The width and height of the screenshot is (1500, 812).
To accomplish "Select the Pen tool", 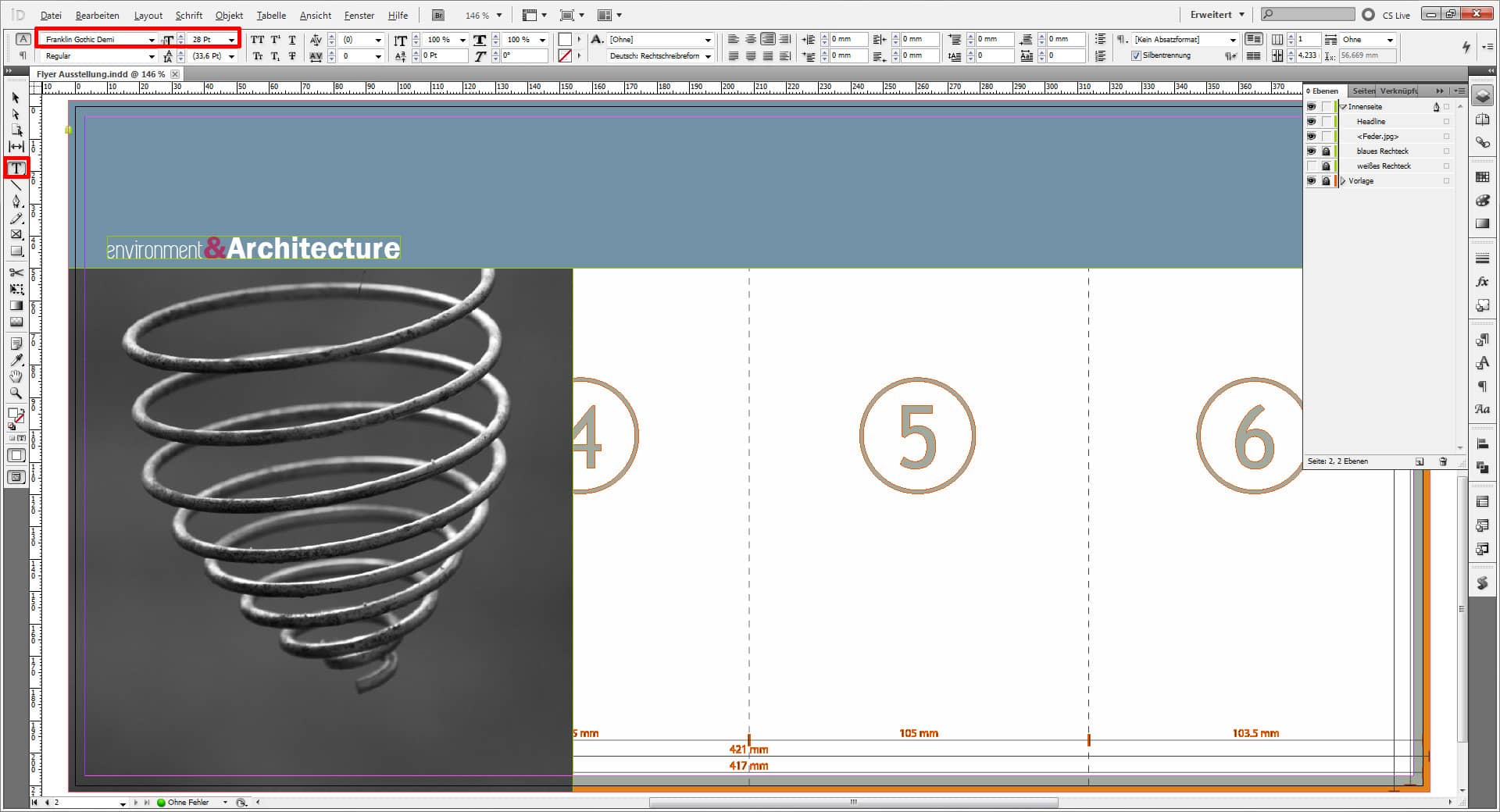I will [16, 201].
